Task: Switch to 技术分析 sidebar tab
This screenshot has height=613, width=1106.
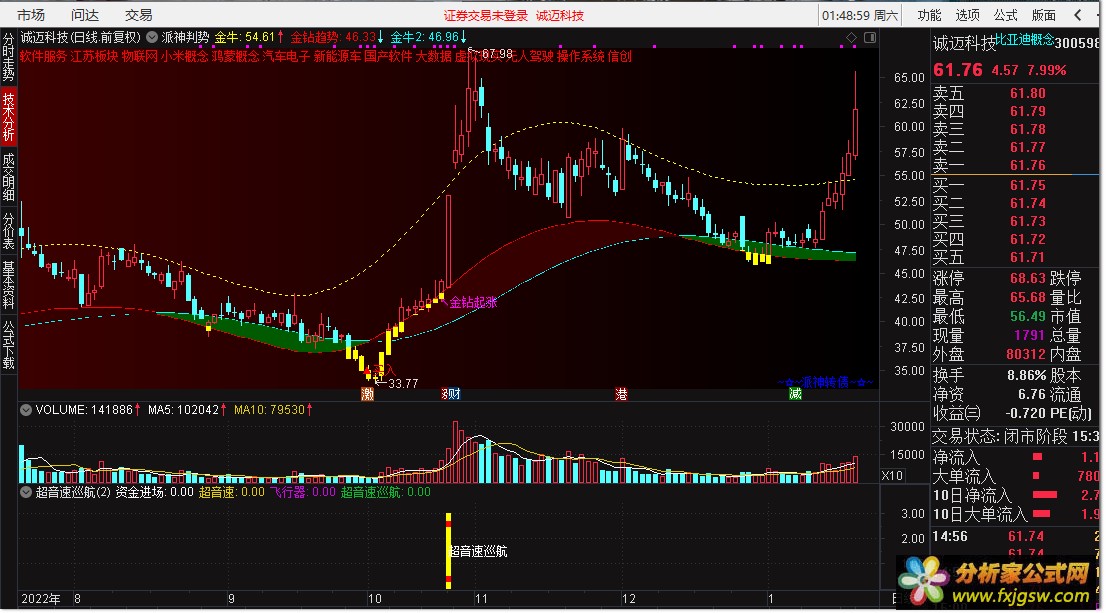Action: coord(8,116)
